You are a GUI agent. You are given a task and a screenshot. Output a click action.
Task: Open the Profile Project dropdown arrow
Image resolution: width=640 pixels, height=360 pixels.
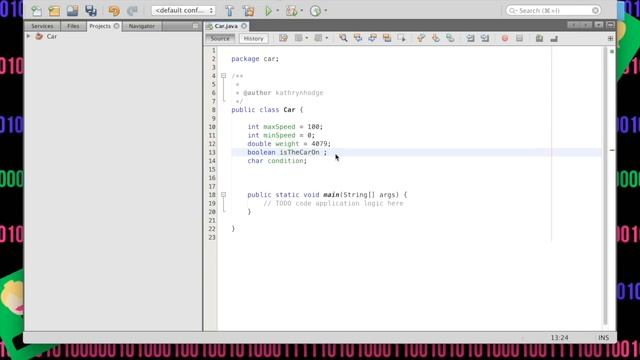[325, 11]
